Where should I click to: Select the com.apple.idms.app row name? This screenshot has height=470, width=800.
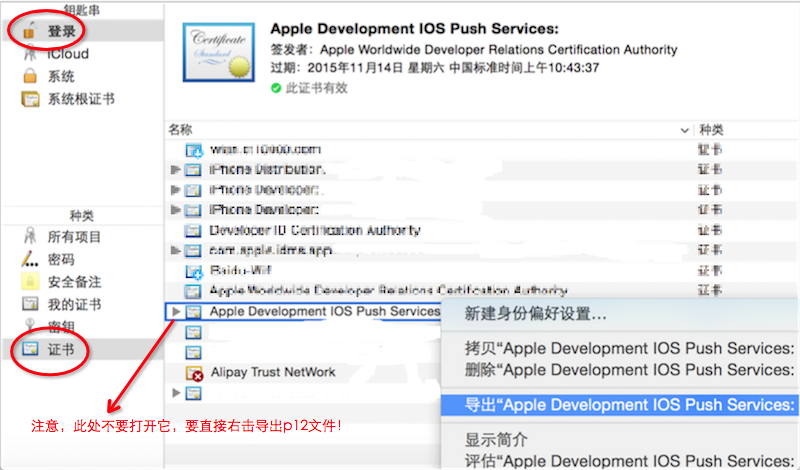pyautogui.click(x=271, y=250)
